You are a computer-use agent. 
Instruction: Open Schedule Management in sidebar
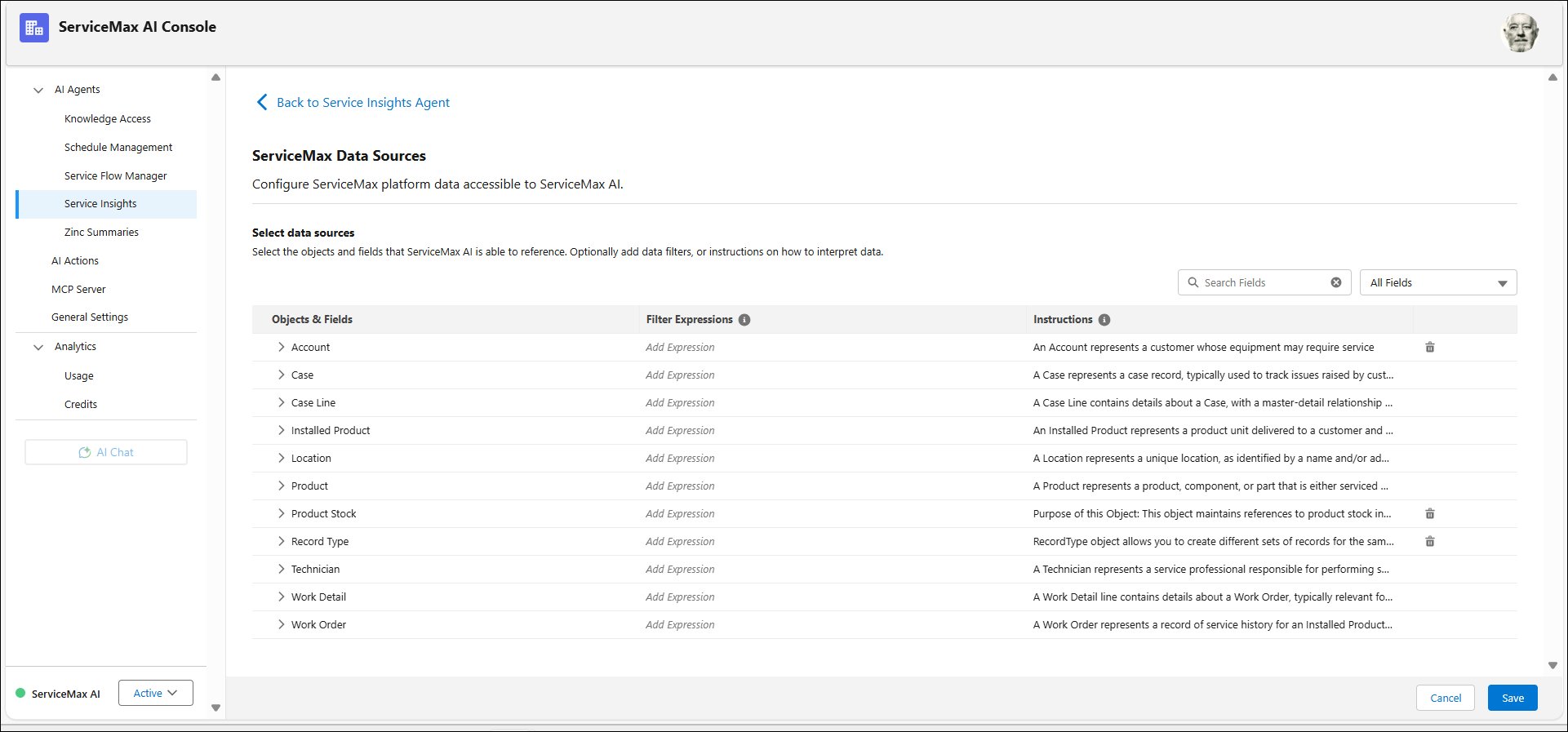(118, 148)
